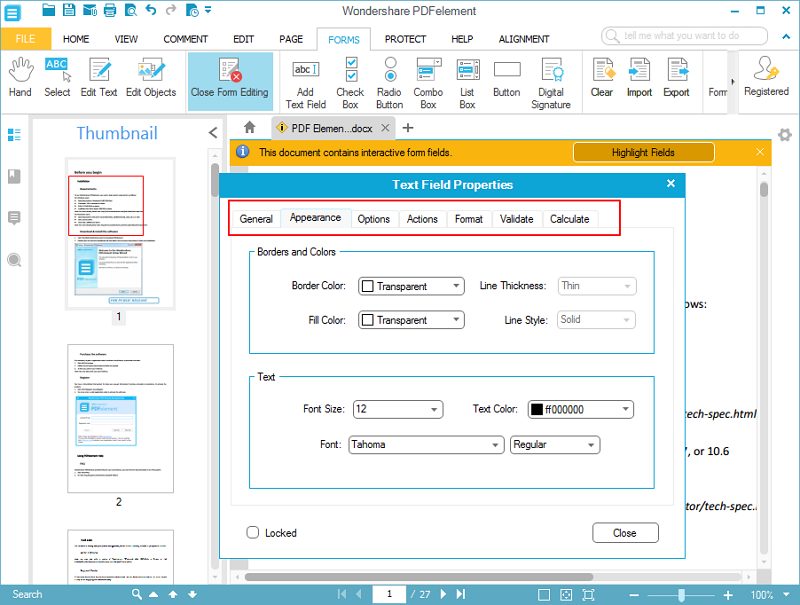Open the Fill Color dropdown
This screenshot has width=800, height=605.
(x=411, y=320)
